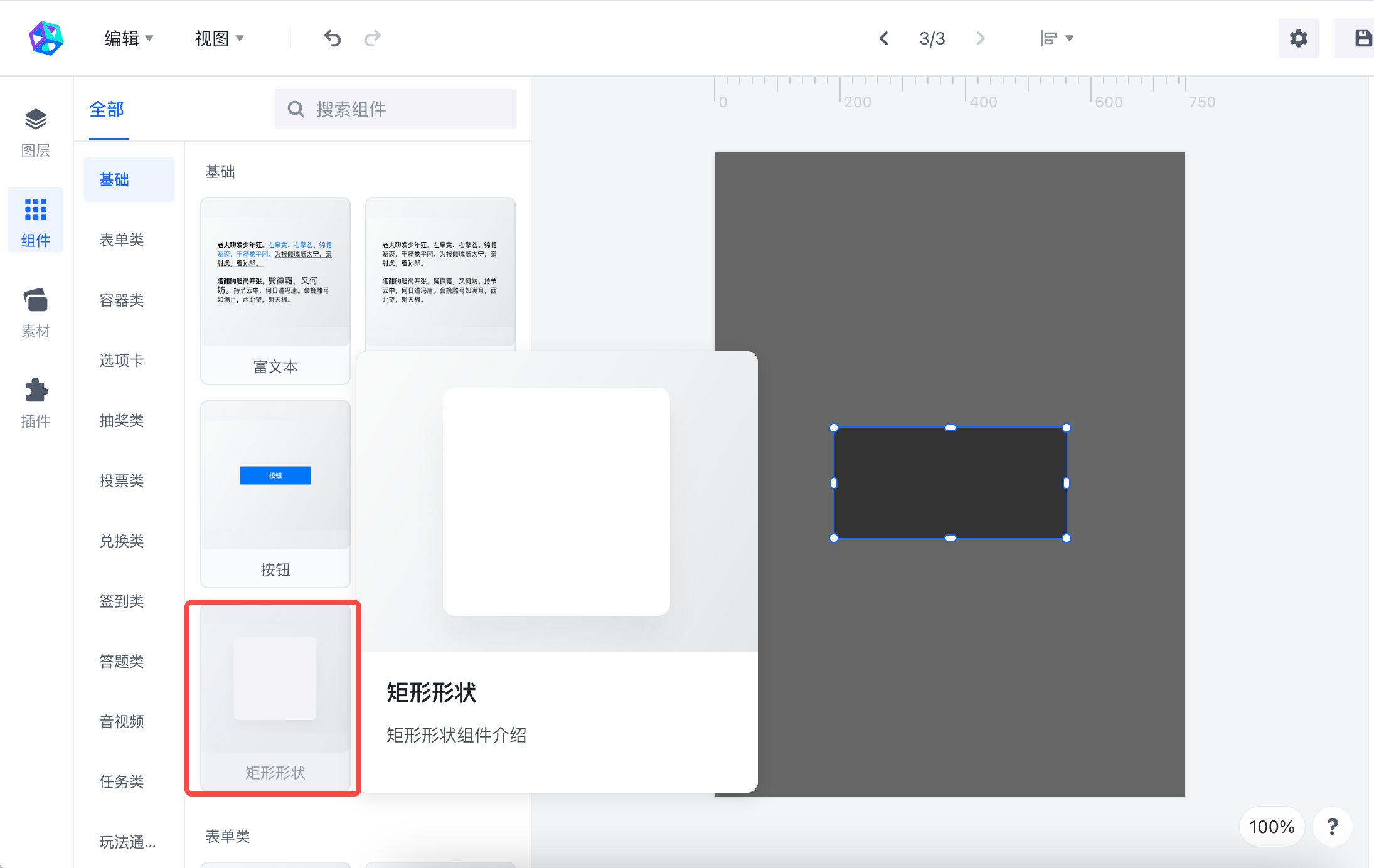Open the 插件 plugins panel
This screenshot has height=868, width=1374.
click(x=36, y=403)
